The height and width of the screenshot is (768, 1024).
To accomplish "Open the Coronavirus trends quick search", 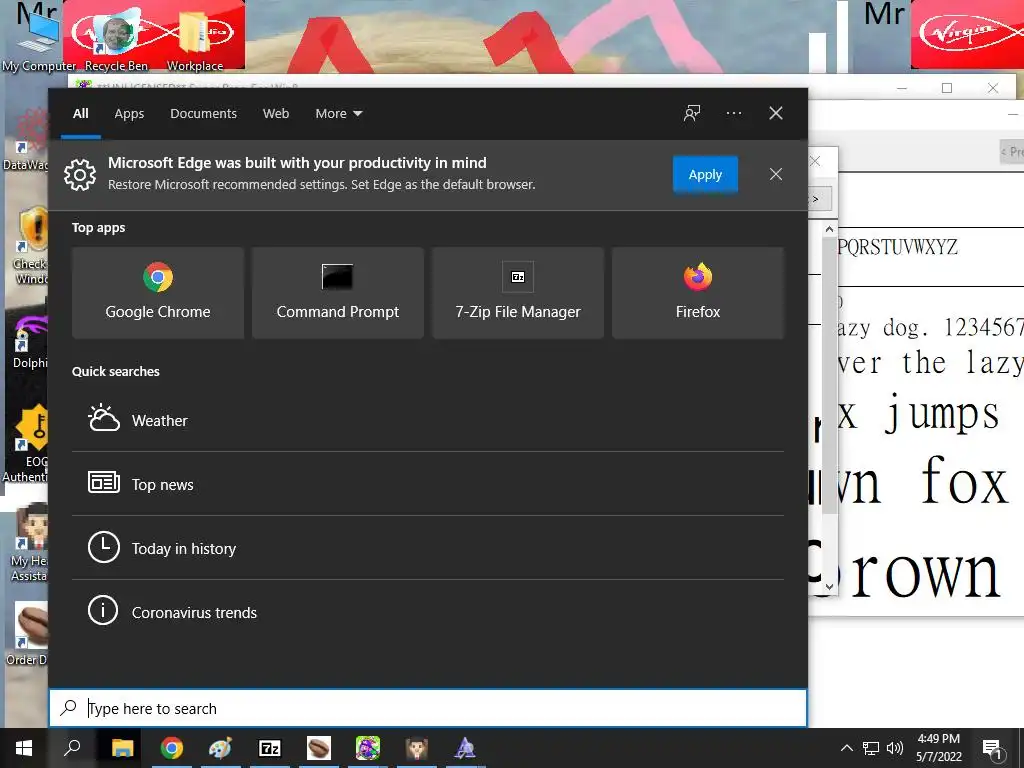I will pos(428,612).
